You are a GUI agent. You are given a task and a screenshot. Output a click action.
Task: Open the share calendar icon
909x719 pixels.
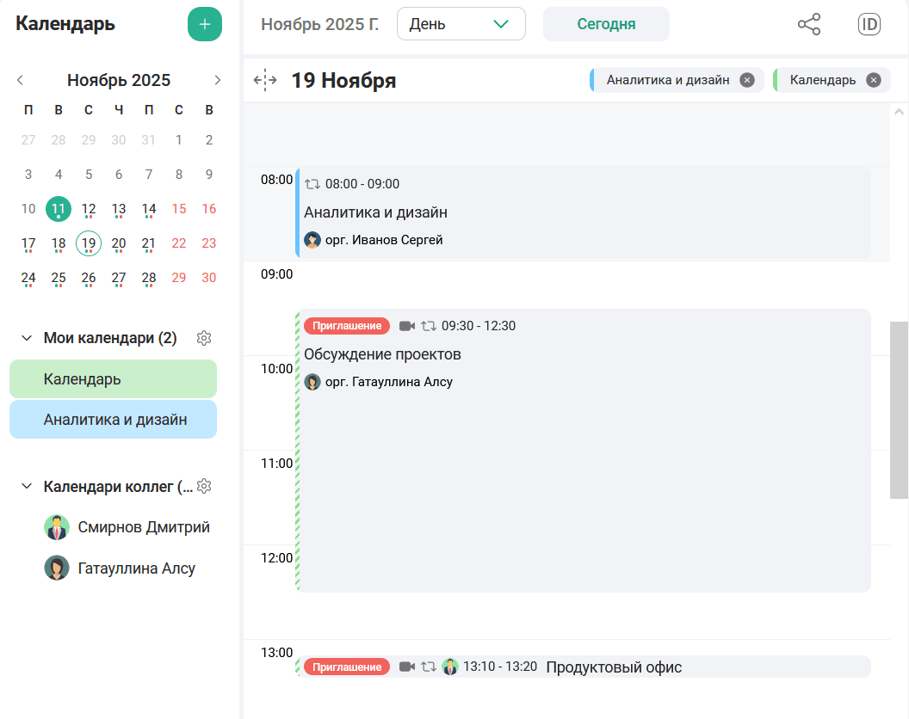point(809,25)
